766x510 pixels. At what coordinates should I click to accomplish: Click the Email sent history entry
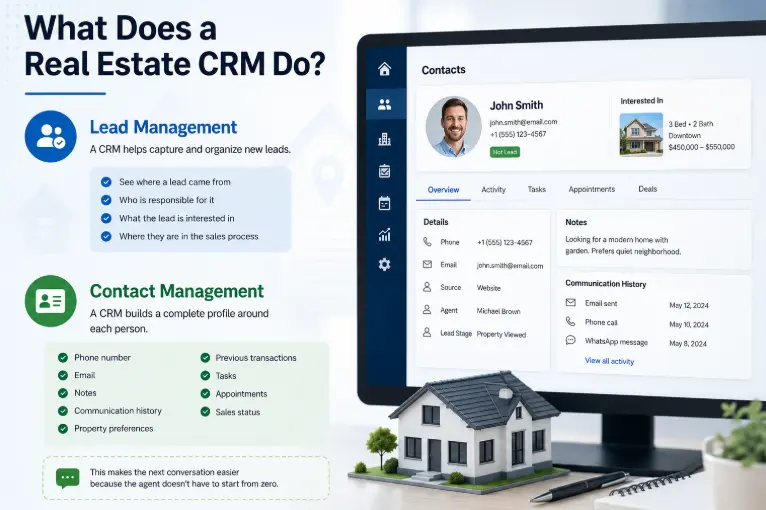[x=601, y=303]
